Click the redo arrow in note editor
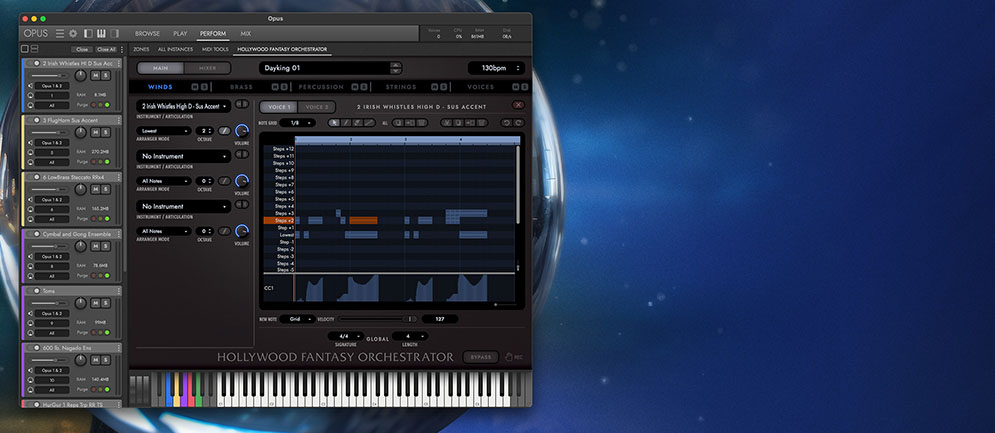Screen dimensions: 995x433 point(519,123)
